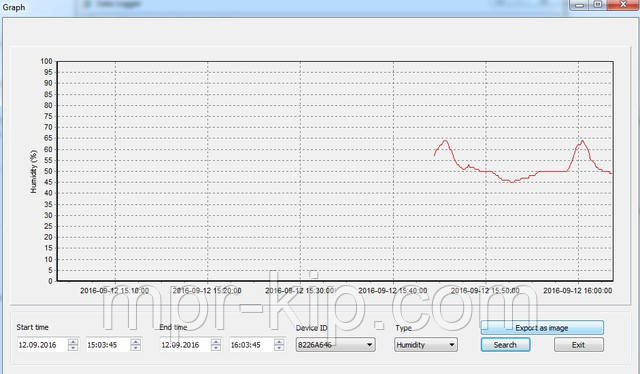Increase end time 16:03:45 using up arrow
This screenshot has width=640, height=374.
(x=279, y=342)
